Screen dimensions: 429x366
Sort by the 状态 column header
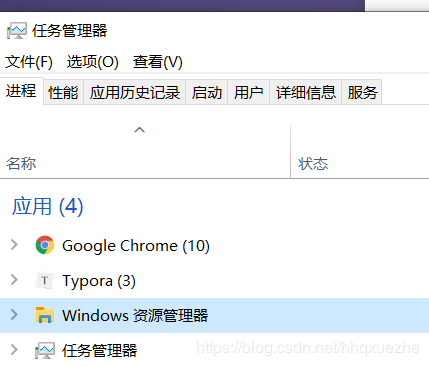click(360, 152)
